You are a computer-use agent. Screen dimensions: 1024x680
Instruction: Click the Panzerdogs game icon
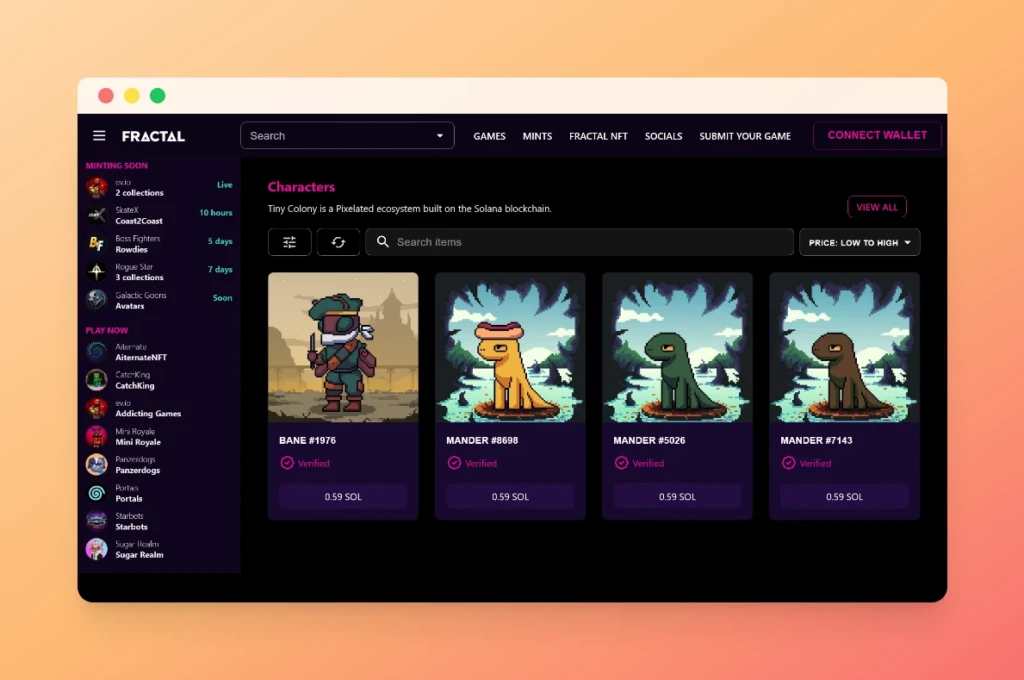(97, 464)
